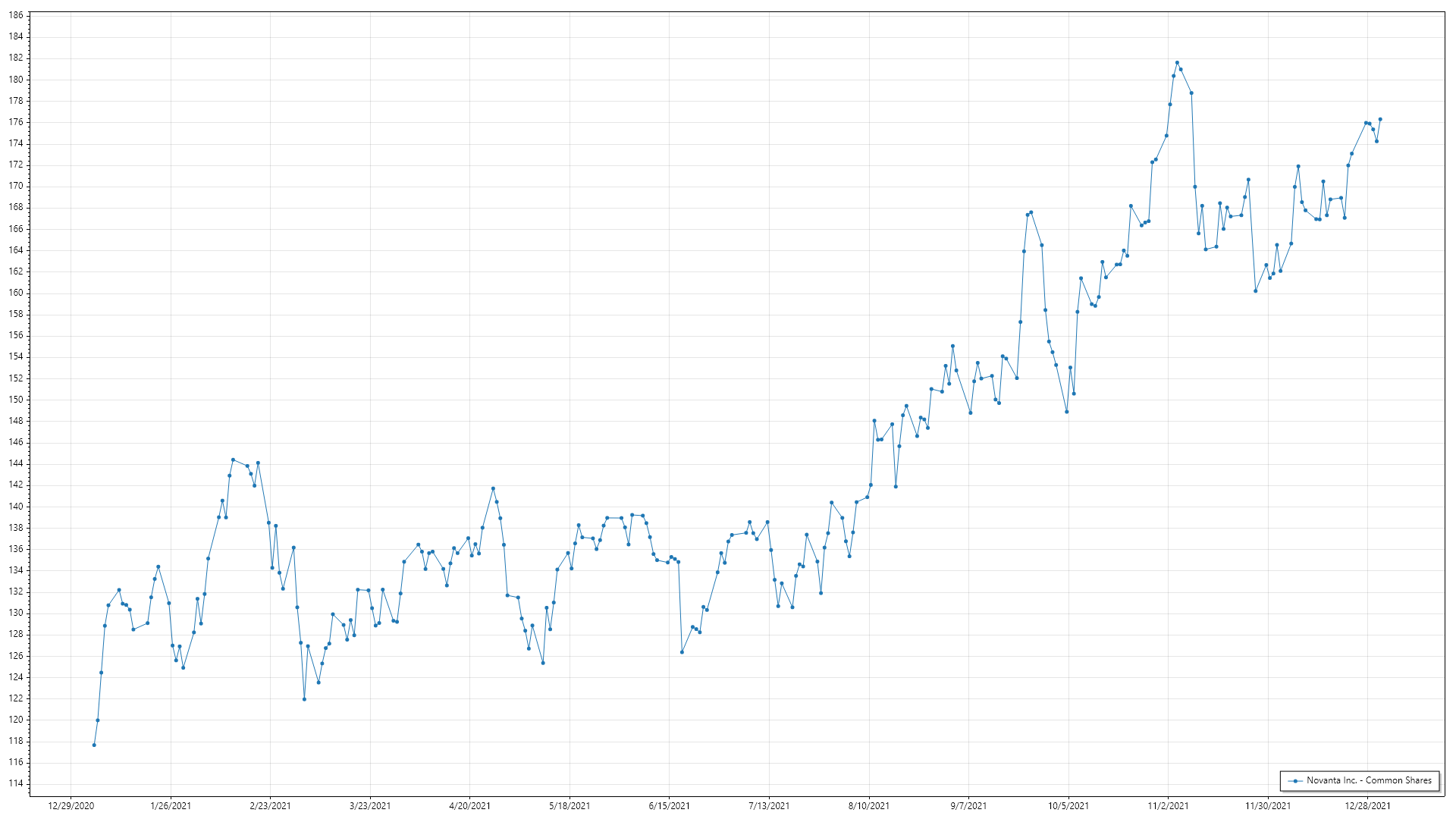Click the 186 y-axis value label

[16, 15]
